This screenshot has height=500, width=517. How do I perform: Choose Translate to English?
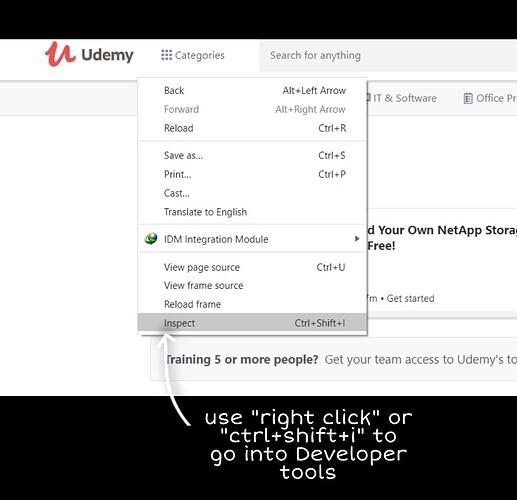point(252,212)
